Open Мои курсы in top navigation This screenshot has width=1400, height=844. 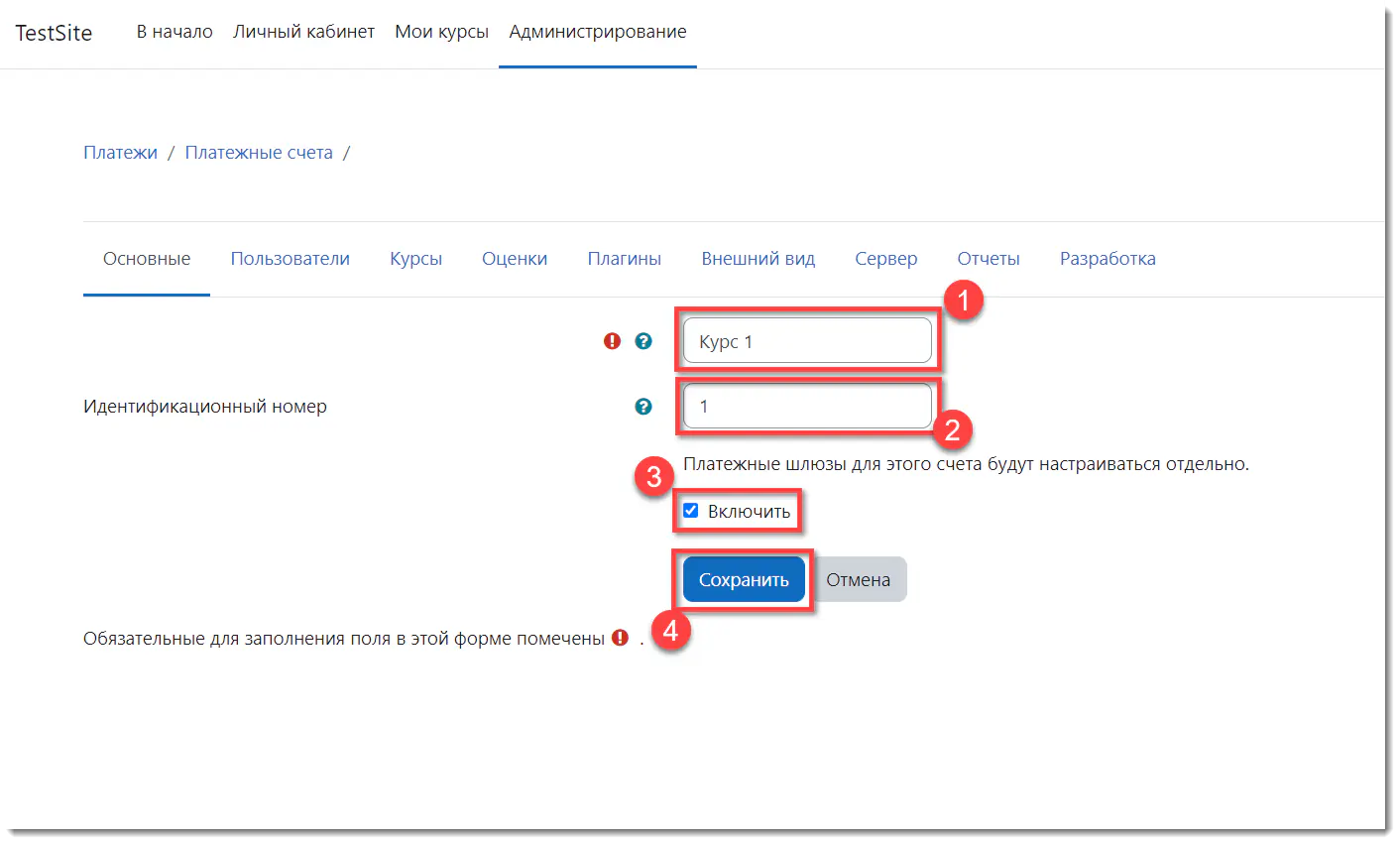point(441,32)
